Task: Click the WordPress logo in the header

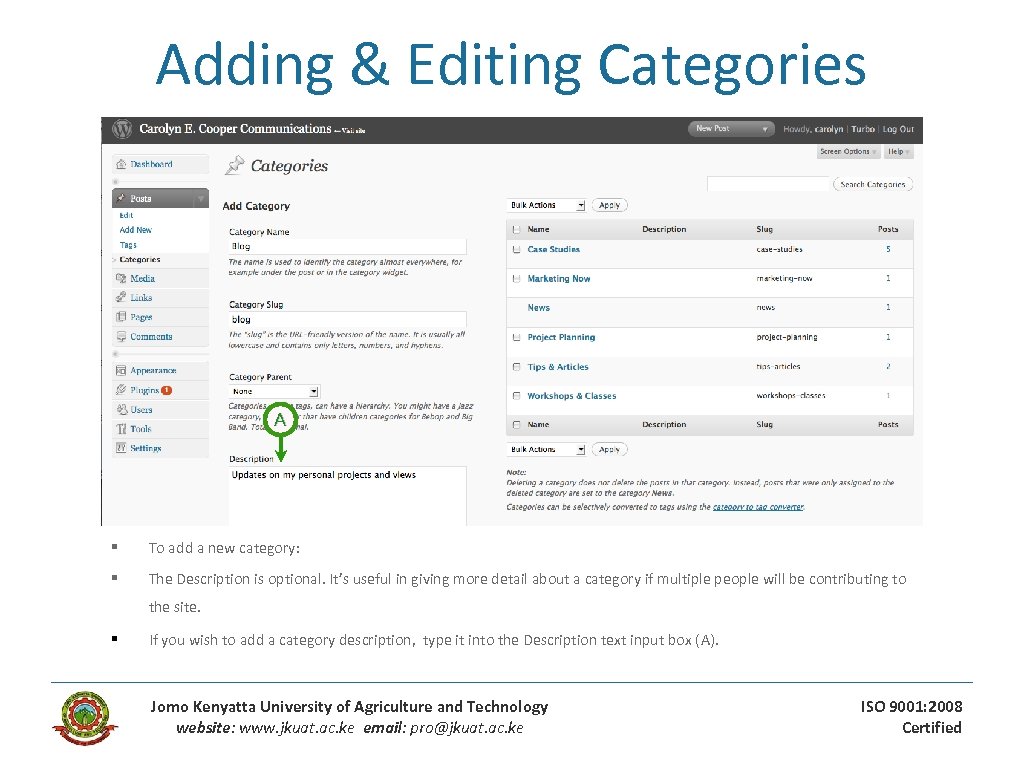Action: [x=121, y=129]
